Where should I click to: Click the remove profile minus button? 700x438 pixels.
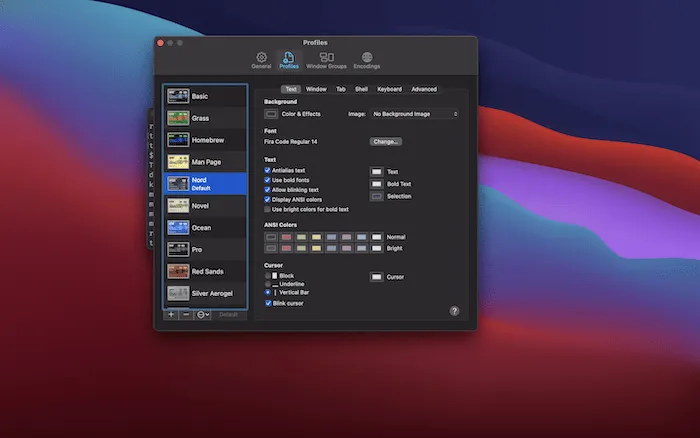[x=186, y=315]
